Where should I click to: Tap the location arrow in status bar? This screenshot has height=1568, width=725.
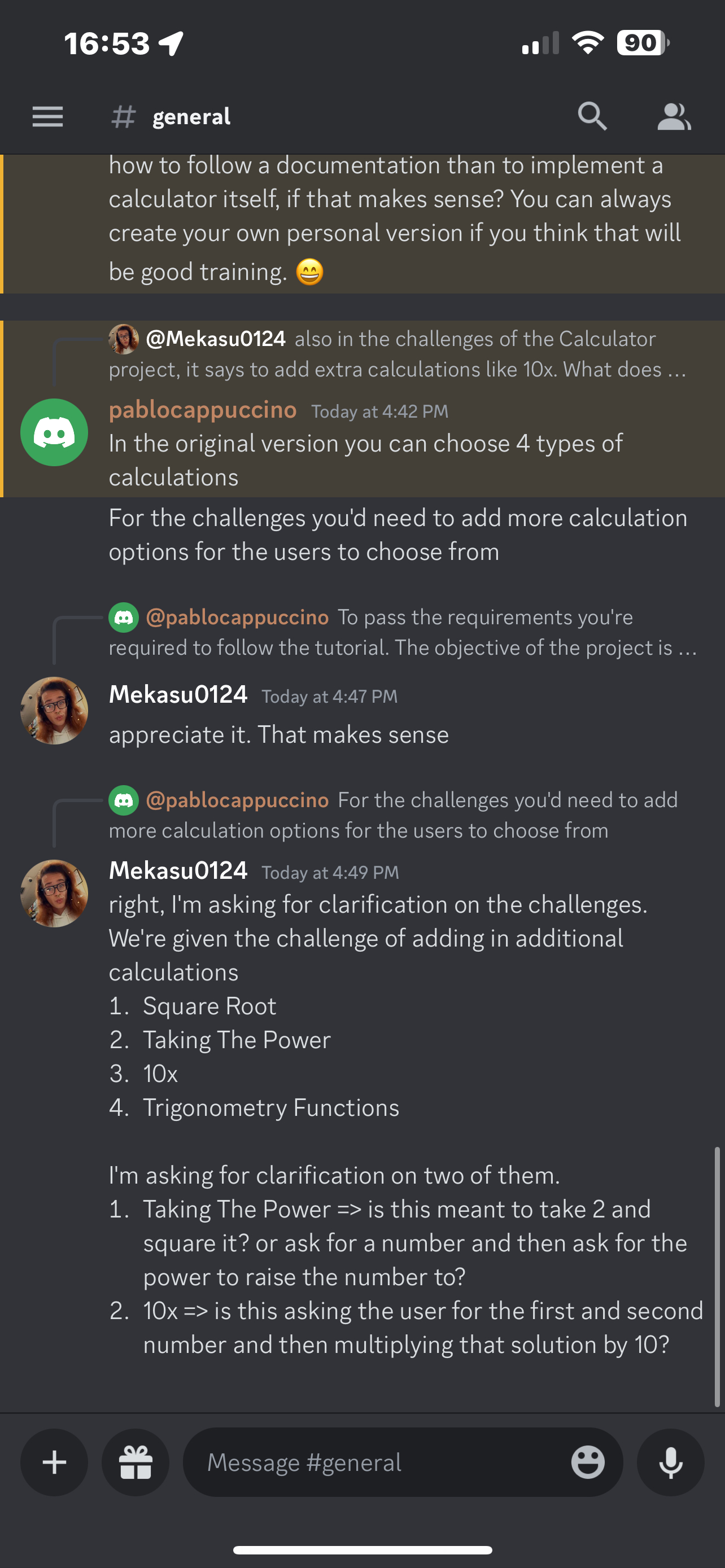tap(171, 44)
